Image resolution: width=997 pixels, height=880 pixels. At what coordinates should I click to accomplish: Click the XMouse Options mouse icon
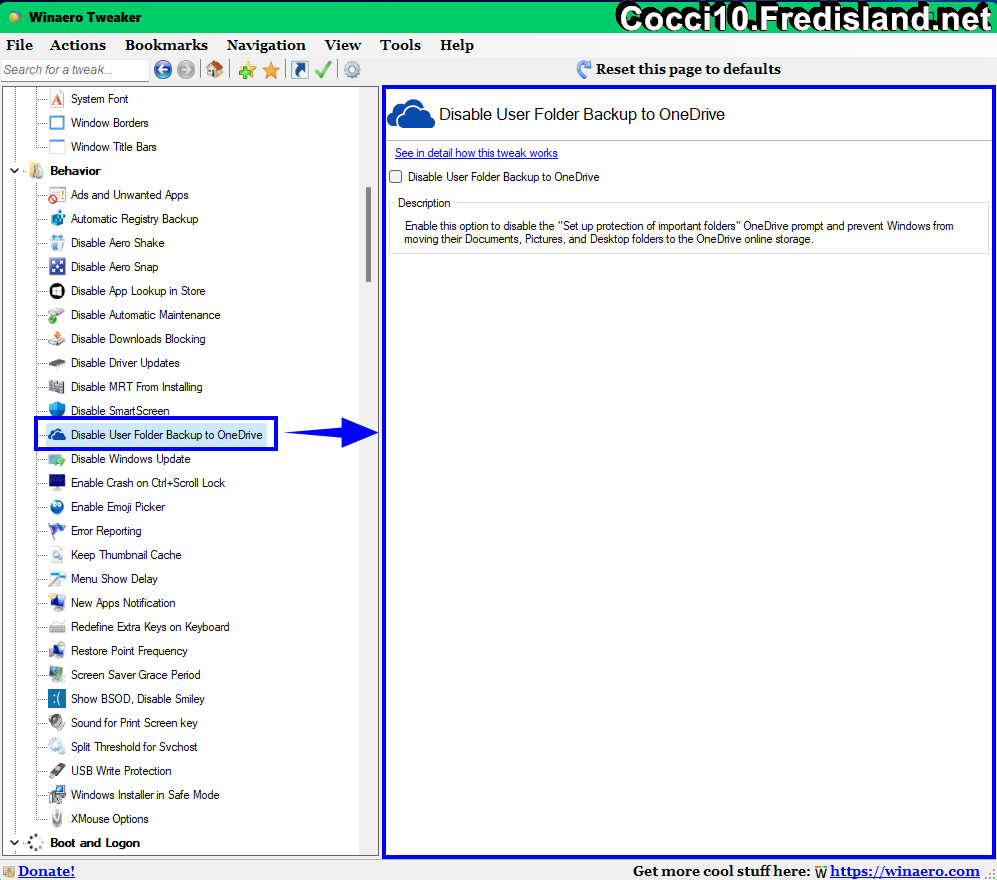pos(57,819)
